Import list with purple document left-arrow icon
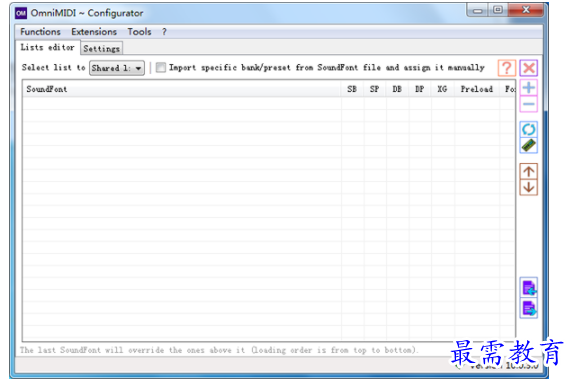572x384 pixels. tap(529, 288)
